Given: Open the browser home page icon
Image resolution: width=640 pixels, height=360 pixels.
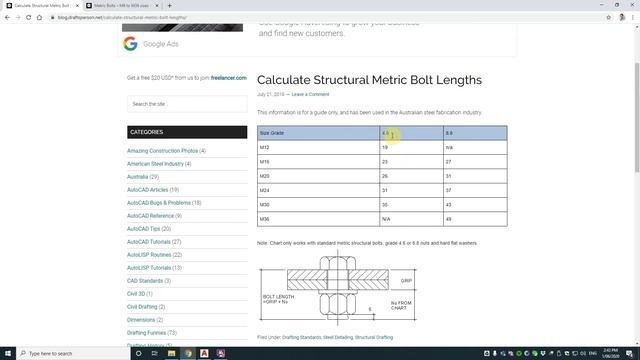Looking at the screenshot, I should 39,18.
